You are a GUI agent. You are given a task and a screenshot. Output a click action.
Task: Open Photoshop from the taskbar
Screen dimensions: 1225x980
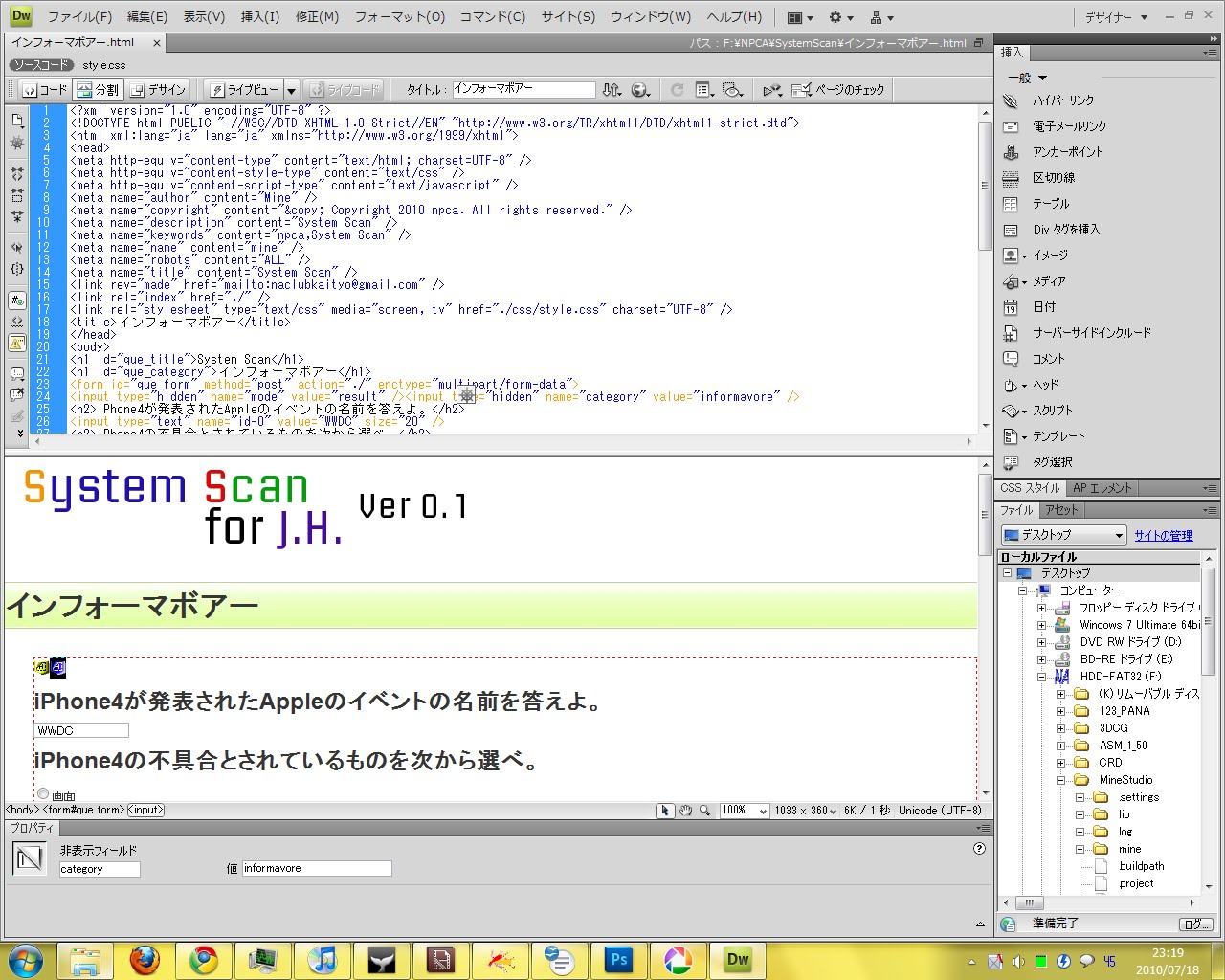619,960
